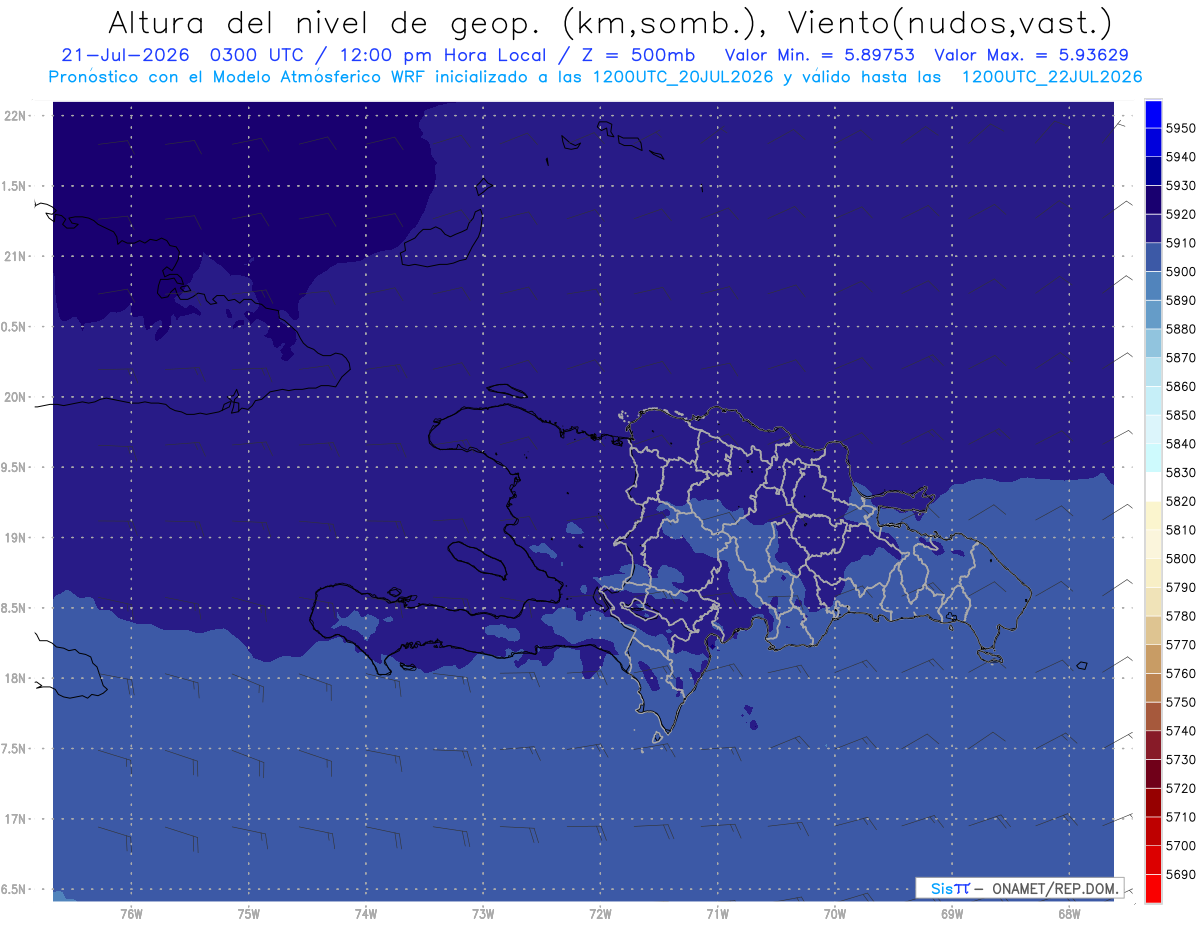The width and height of the screenshot is (1200, 927).
Task: Click the '5820' legend value
Action: [1180, 501]
